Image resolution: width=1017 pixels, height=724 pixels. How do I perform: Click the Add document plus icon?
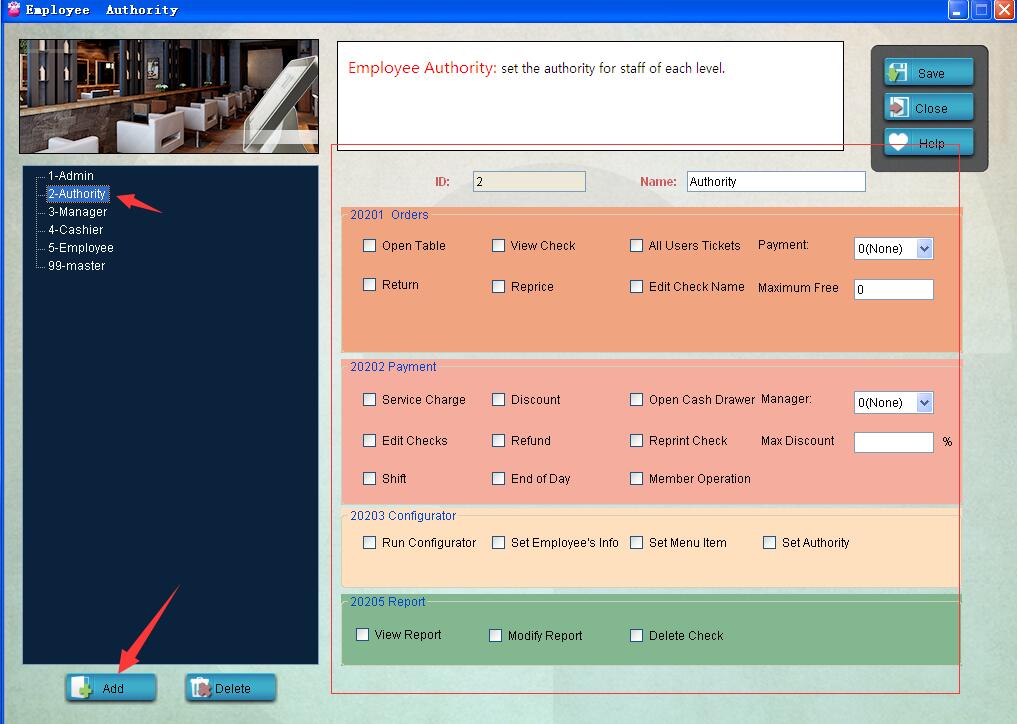[82, 688]
